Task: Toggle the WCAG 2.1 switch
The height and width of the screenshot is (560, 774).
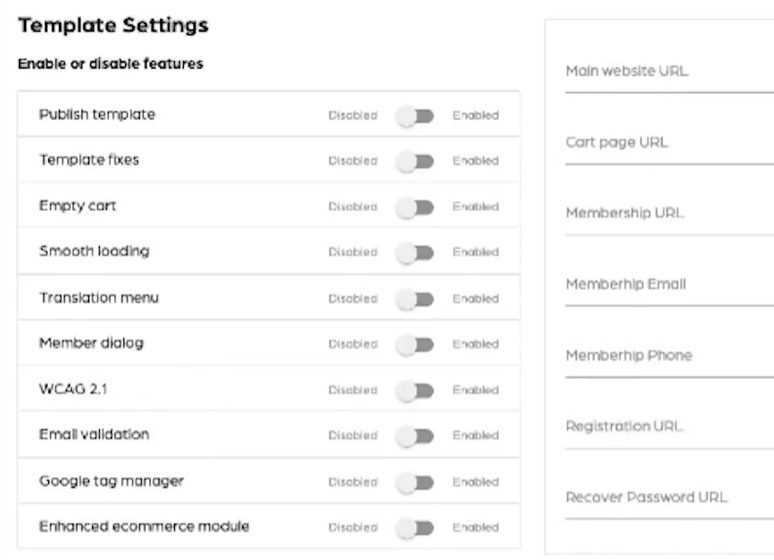Action: point(415,390)
